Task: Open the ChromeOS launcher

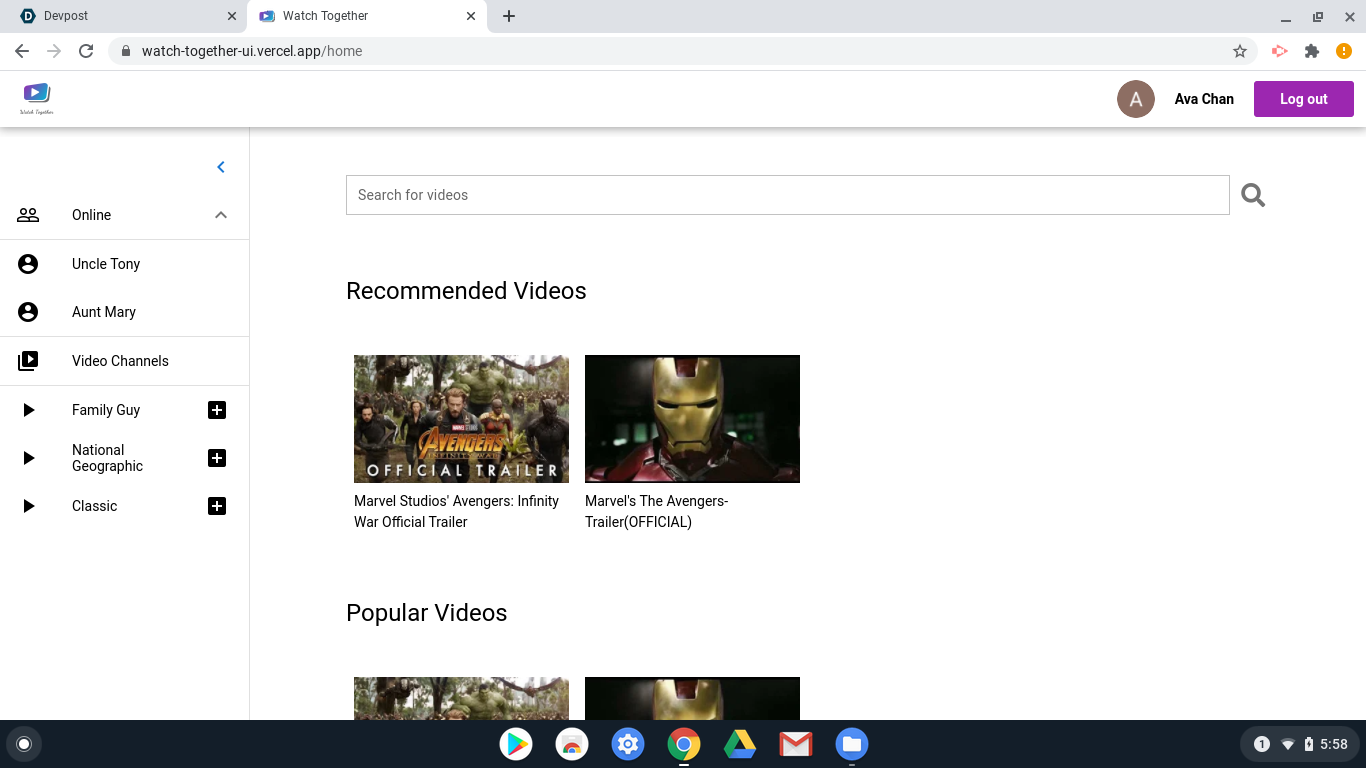Action: point(24,744)
